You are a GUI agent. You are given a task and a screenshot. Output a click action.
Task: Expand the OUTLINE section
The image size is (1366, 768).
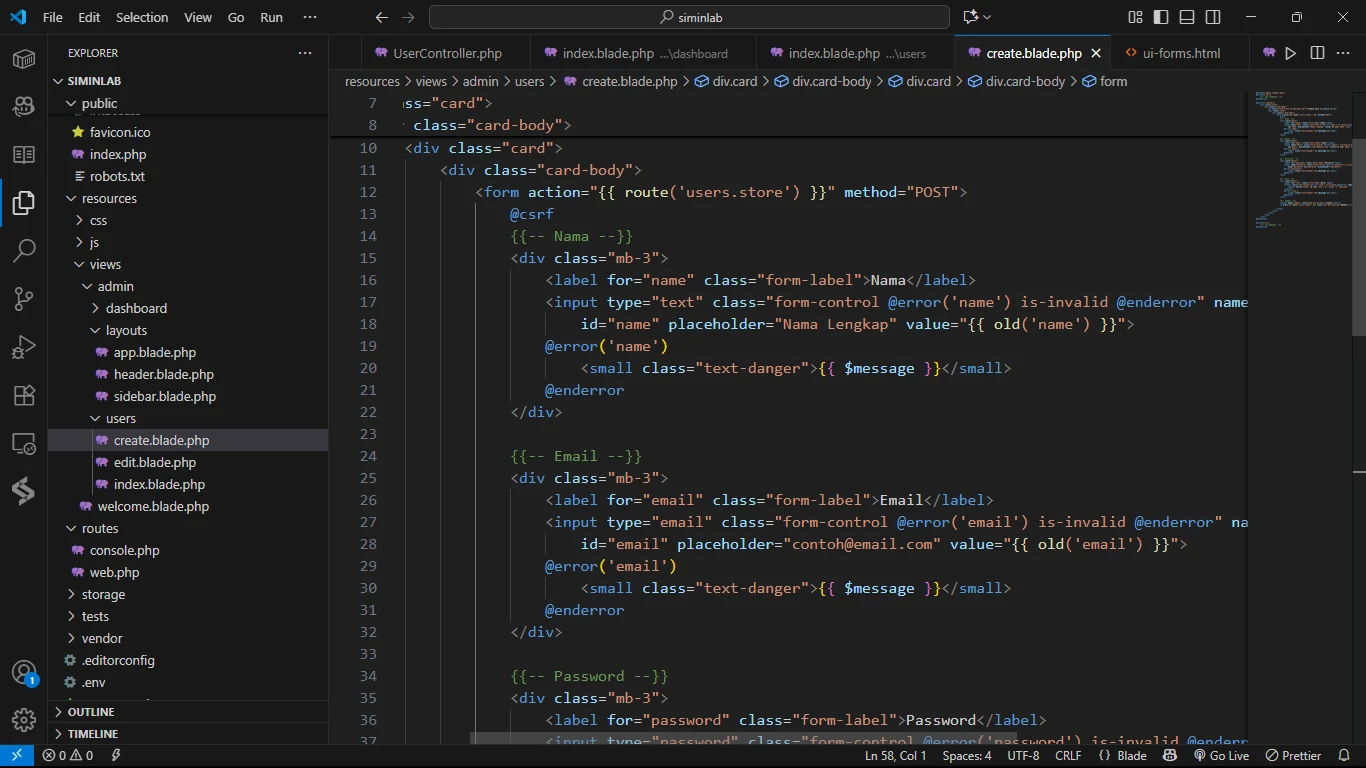click(x=90, y=712)
